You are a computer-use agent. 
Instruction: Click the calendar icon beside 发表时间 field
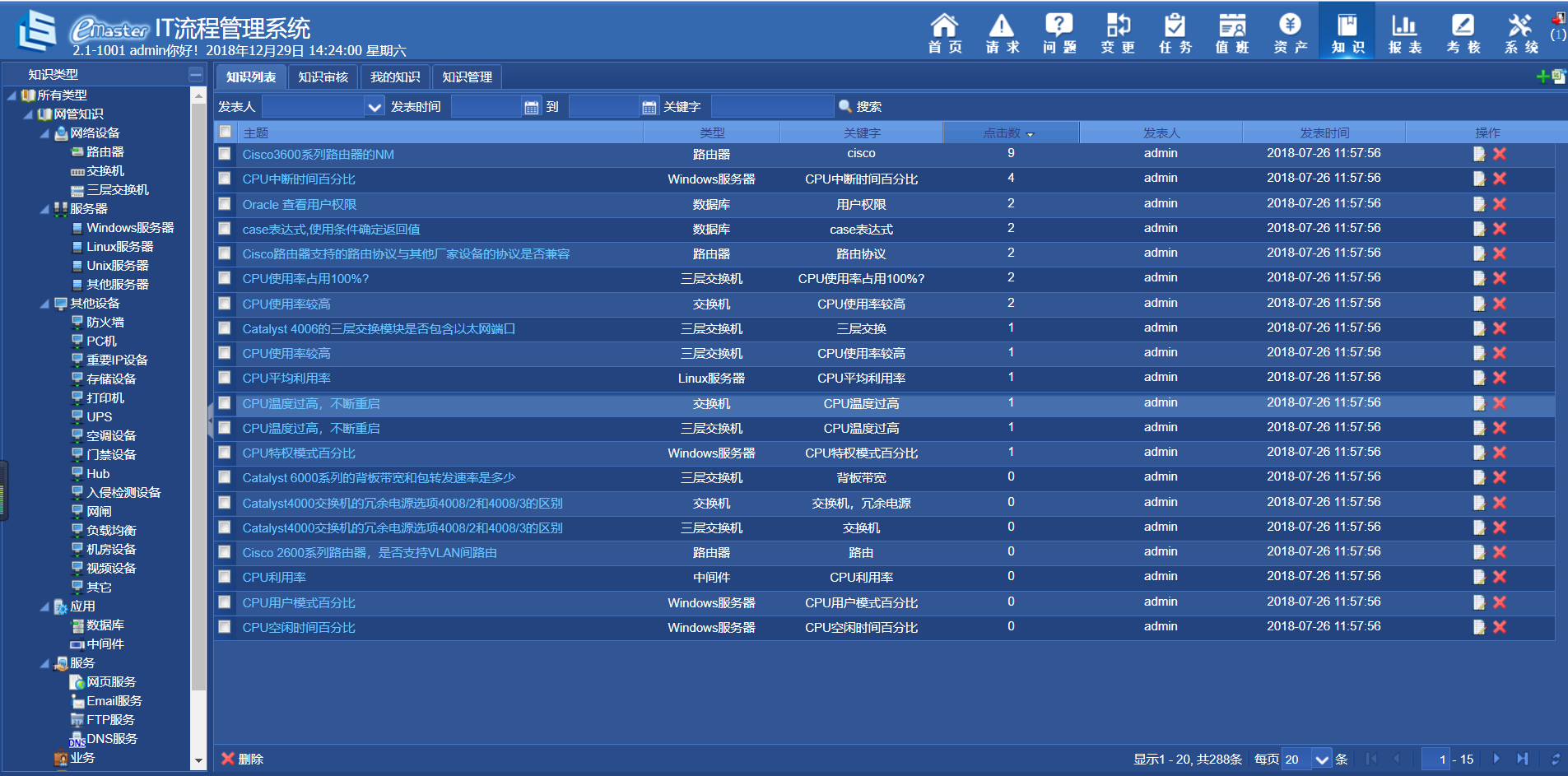[x=532, y=107]
